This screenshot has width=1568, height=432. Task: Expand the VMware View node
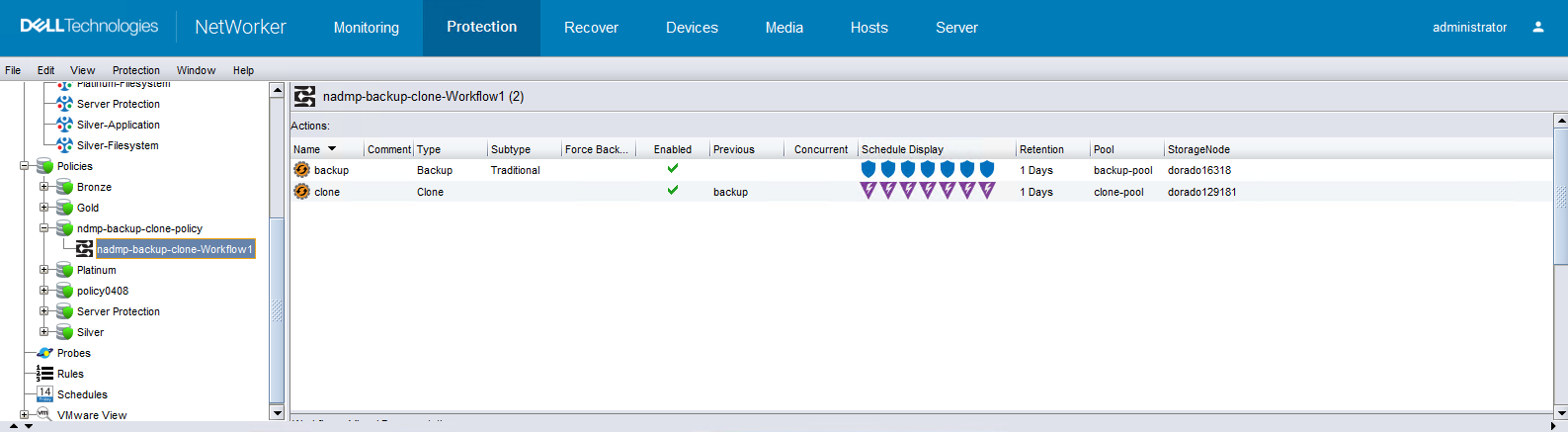click(x=24, y=415)
